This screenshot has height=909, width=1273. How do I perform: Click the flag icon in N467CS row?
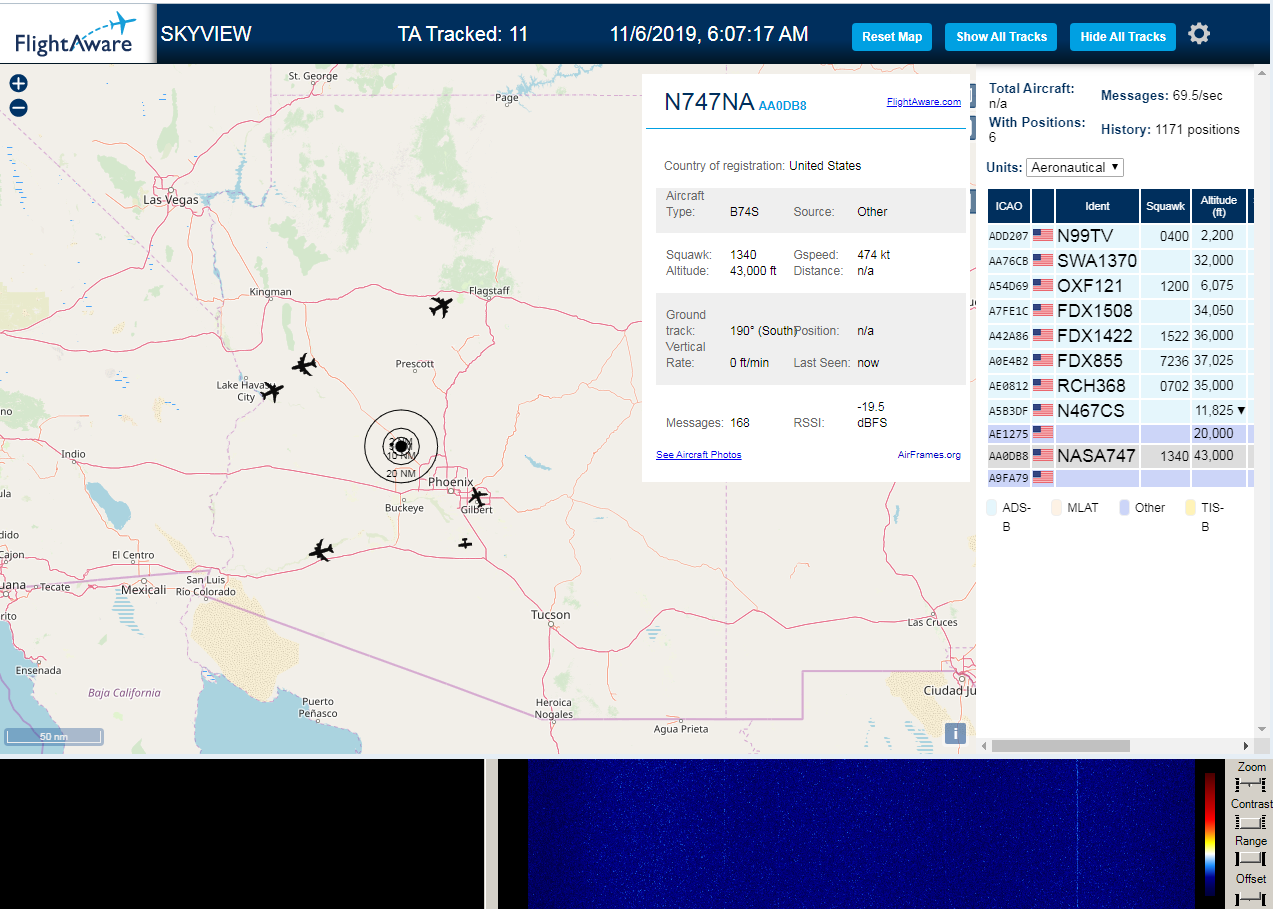1043,410
